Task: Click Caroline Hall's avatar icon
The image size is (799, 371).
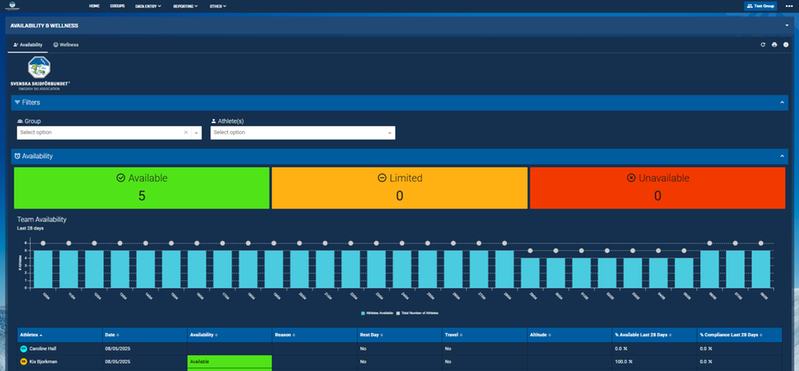Action: coord(23,349)
